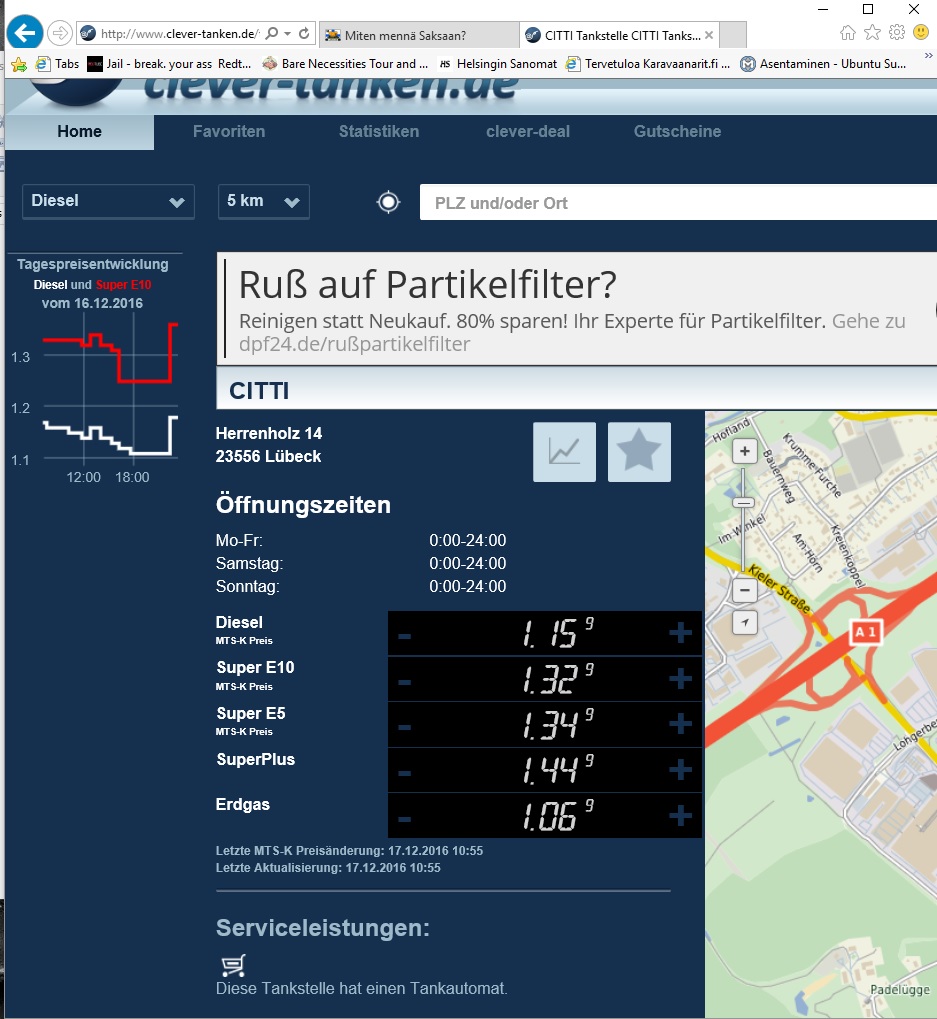The image size is (937, 1019).
Task: Close the CITTI Tankstelle browser tab
Action: [x=709, y=35]
